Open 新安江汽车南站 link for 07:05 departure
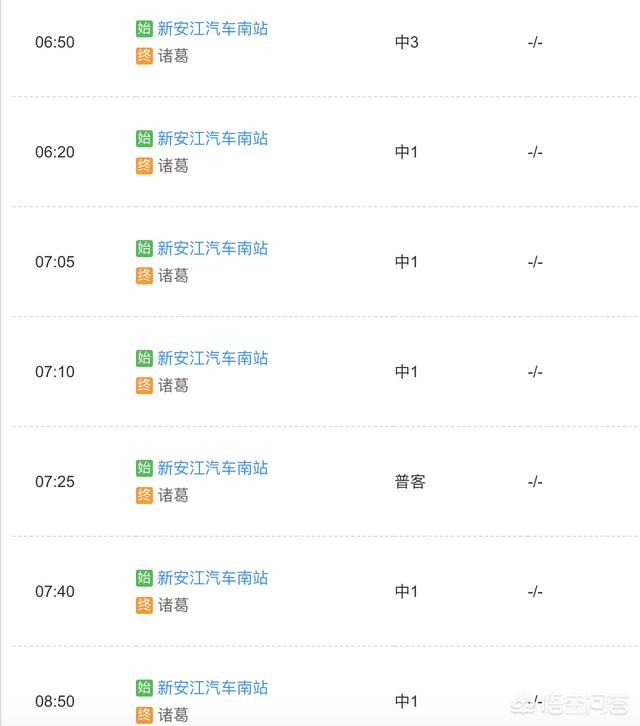Screen dimensions: 640x726 (213, 248)
